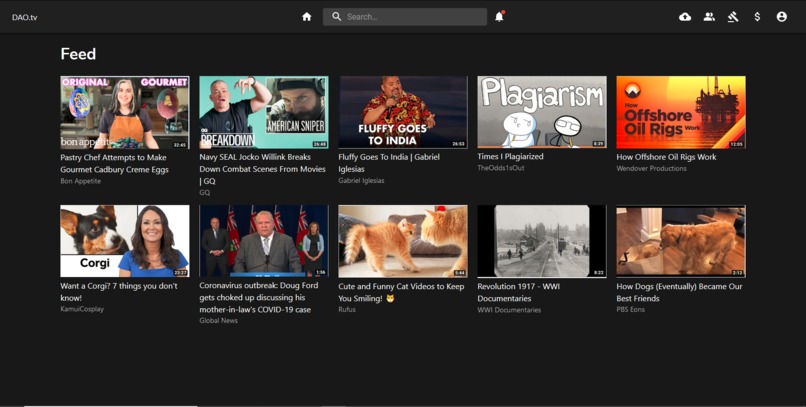
Task: Click the Feed heading
Action: tap(78, 54)
